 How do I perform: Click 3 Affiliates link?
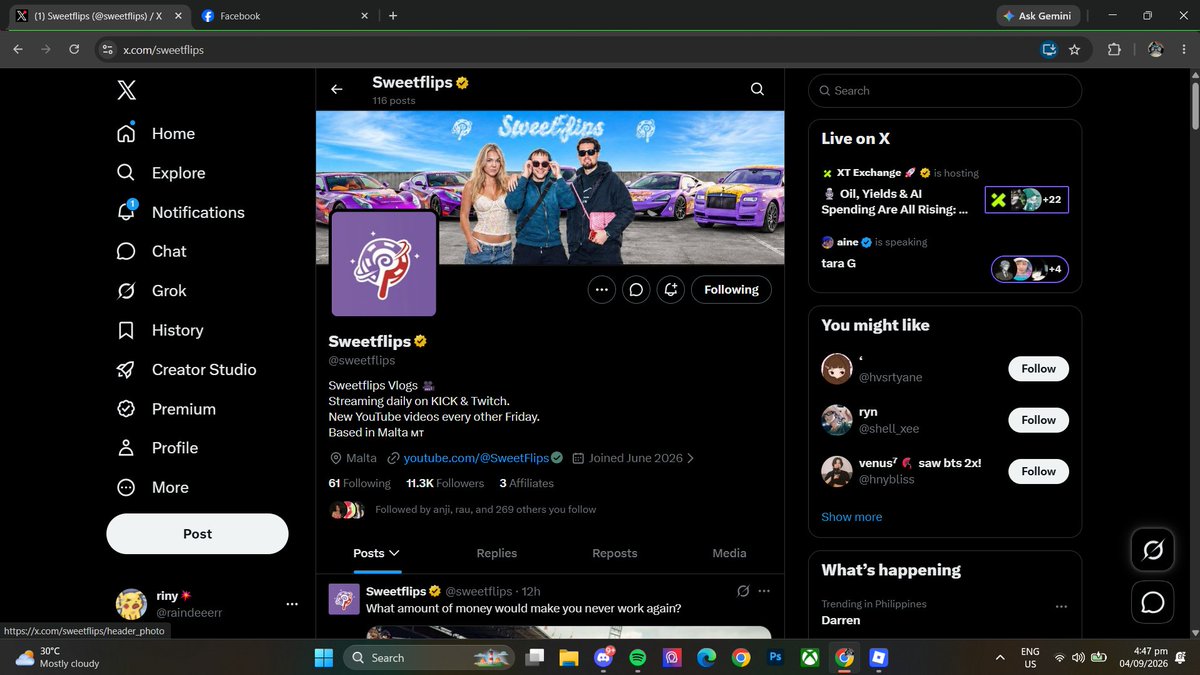[526, 483]
